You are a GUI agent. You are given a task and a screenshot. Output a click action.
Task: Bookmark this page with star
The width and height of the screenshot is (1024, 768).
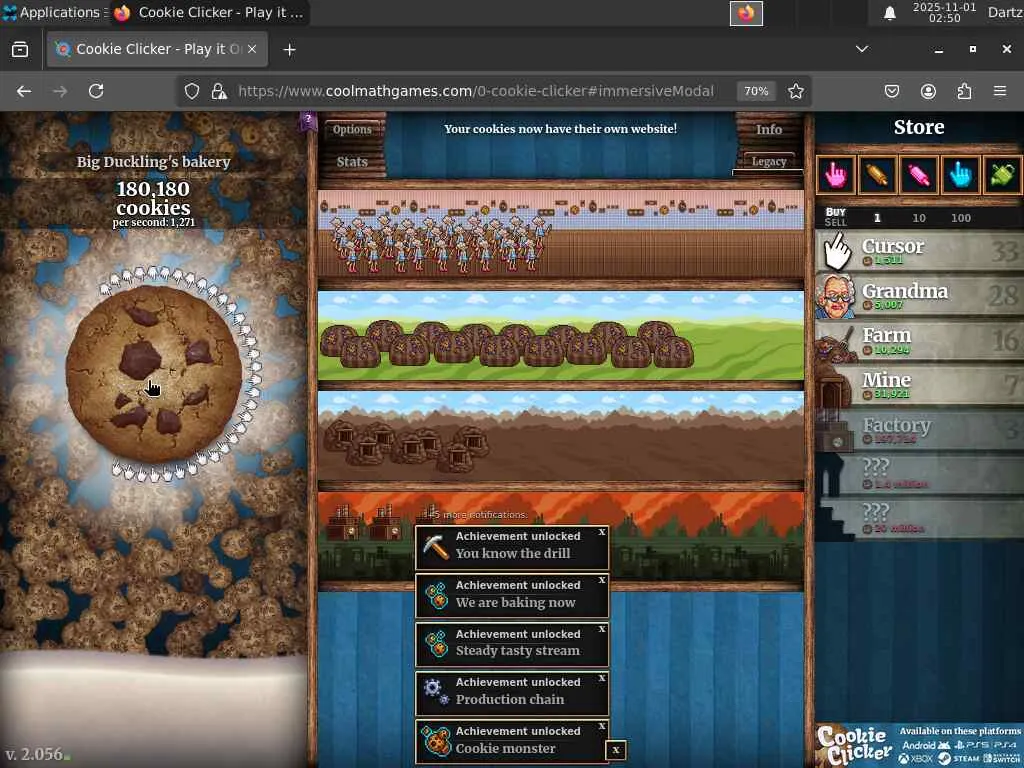(x=795, y=91)
